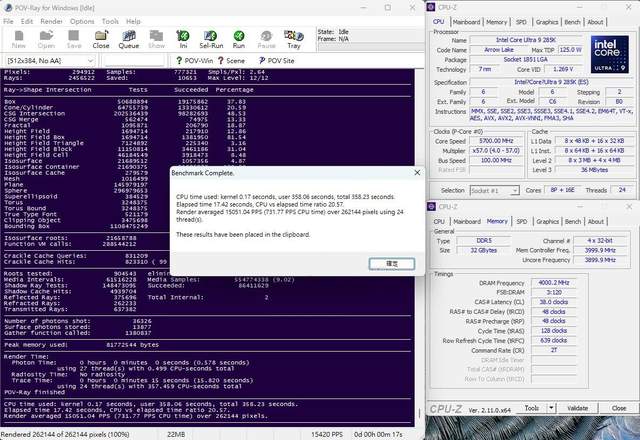The width and height of the screenshot is (640, 440).
Task: Click the DRAM Frequency 4000.2 MHz value
Action: (553, 282)
